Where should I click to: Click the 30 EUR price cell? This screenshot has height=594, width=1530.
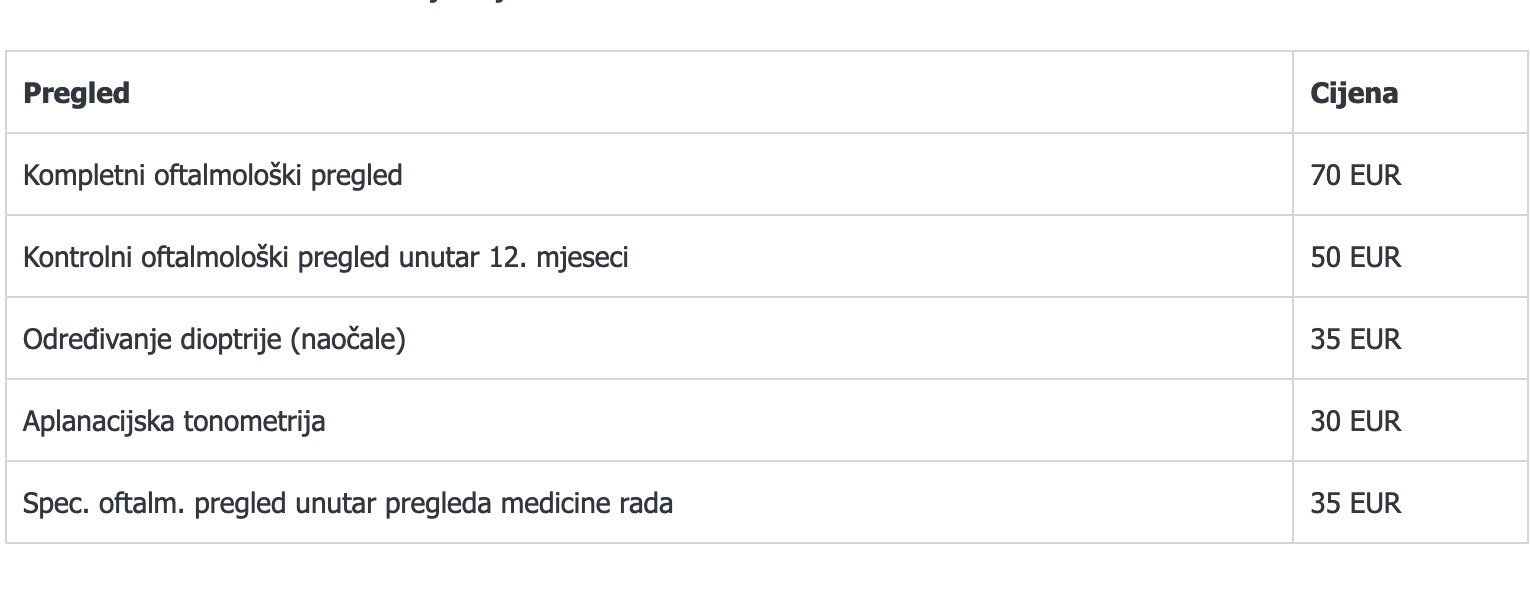point(1355,421)
